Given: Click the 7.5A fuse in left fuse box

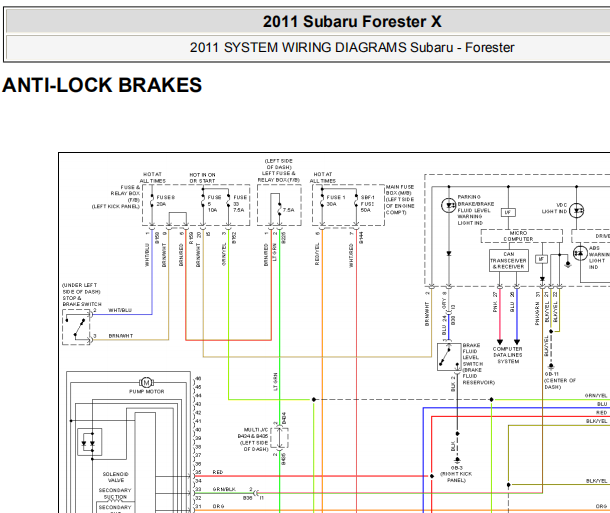Looking at the screenshot, I should tap(279, 209).
